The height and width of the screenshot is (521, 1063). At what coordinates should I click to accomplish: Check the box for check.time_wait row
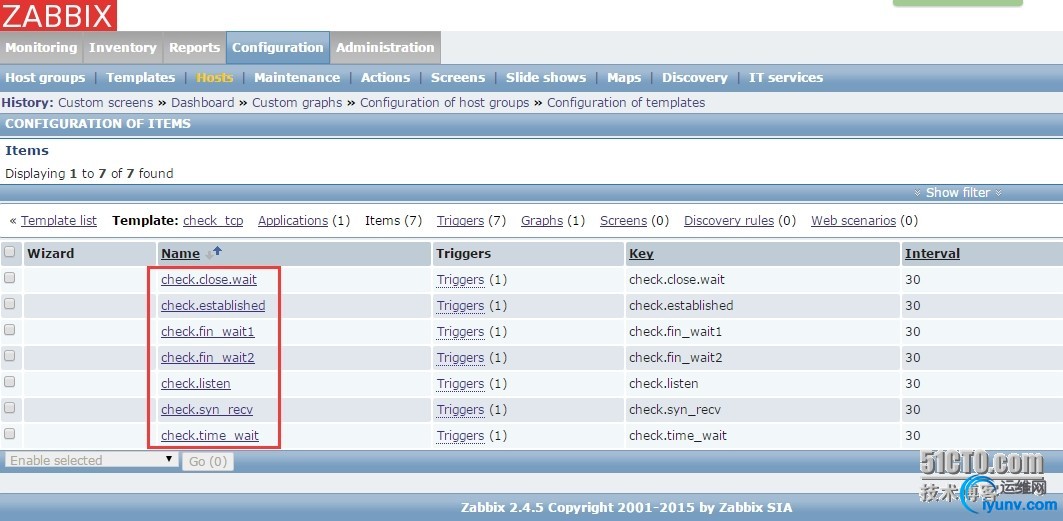[9, 434]
